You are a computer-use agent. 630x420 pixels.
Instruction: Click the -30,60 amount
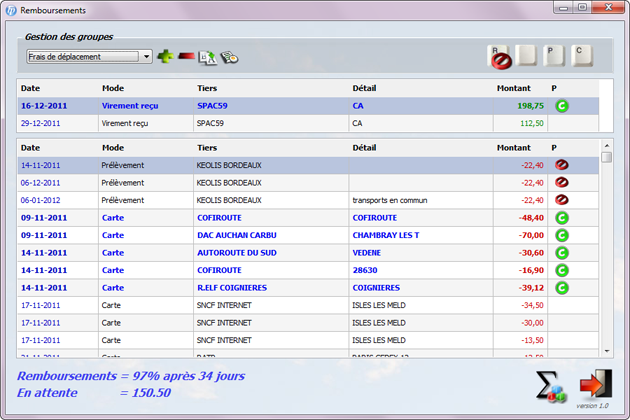(531, 253)
